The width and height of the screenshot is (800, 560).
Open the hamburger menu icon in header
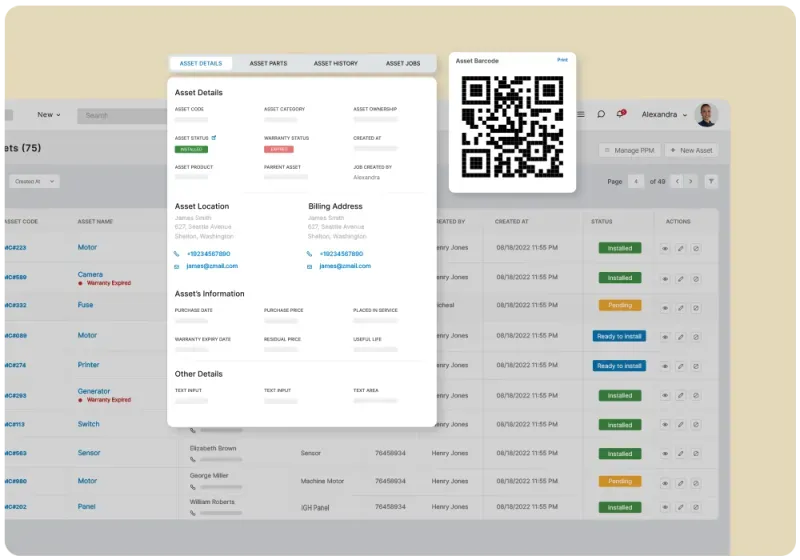(x=581, y=114)
